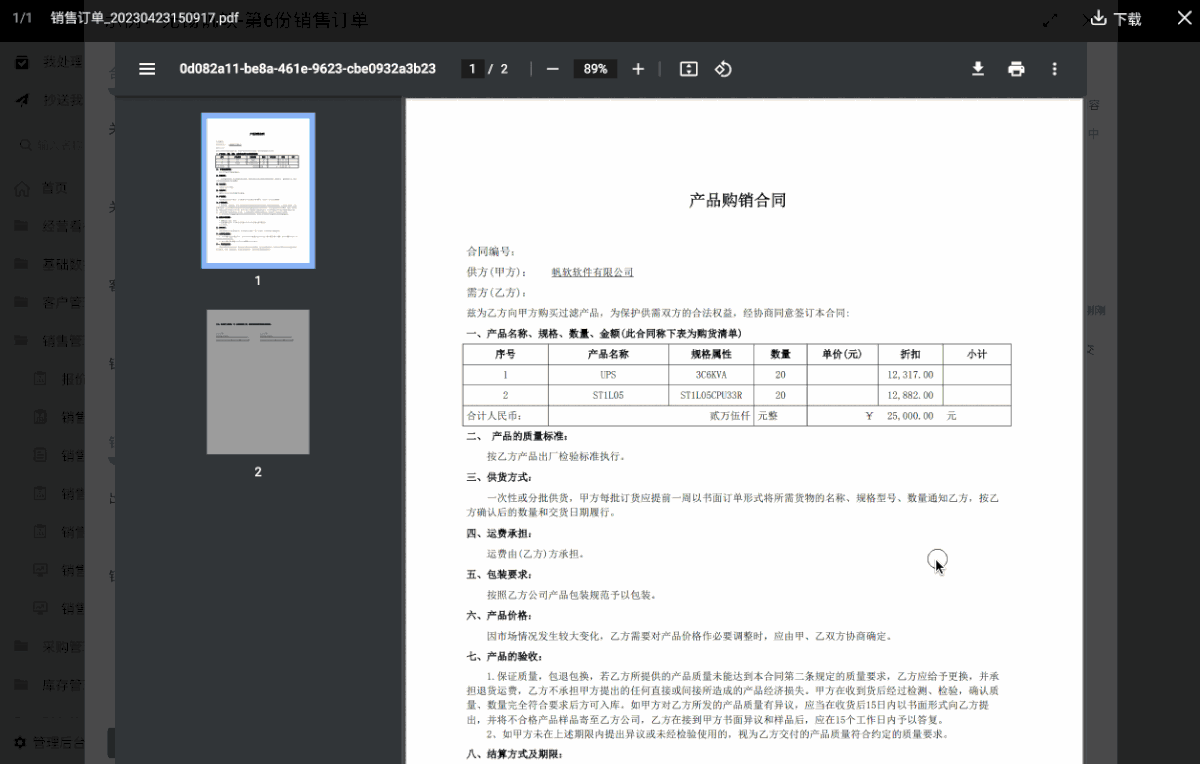Click the 小计 table header
Image resolution: width=1200 pixels, height=764 pixels.
coord(977,354)
